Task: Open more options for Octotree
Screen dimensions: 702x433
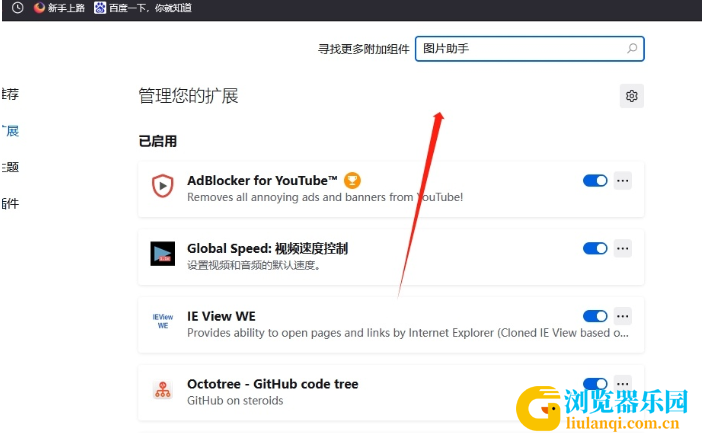Action: click(623, 383)
